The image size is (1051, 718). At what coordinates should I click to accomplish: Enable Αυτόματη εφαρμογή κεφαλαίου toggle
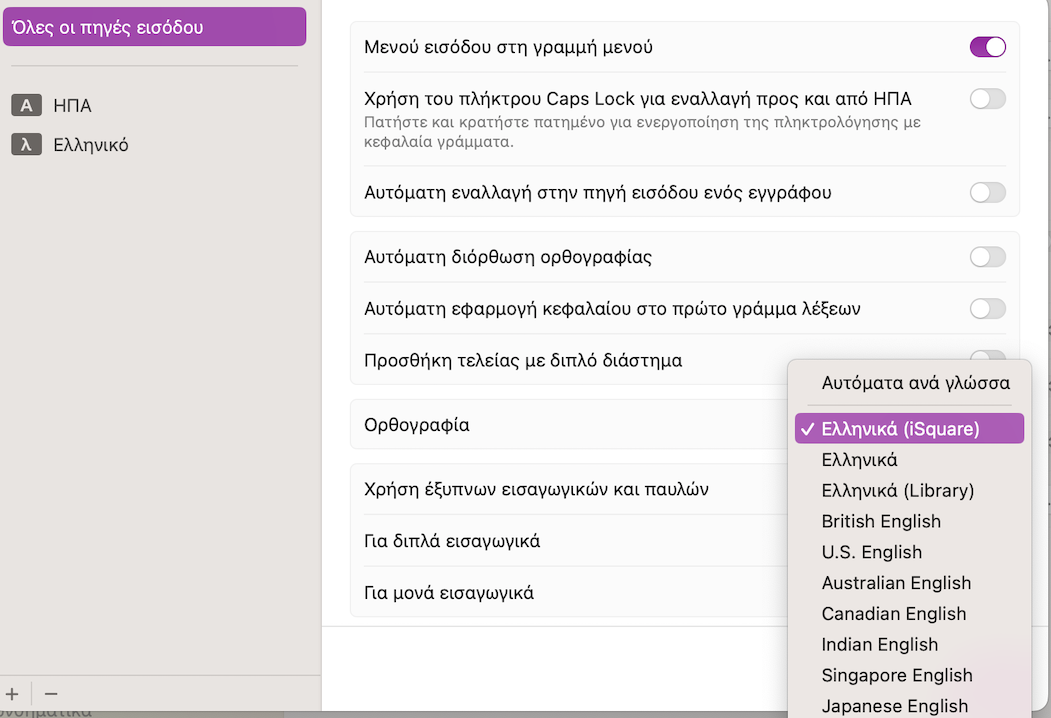pos(987,309)
